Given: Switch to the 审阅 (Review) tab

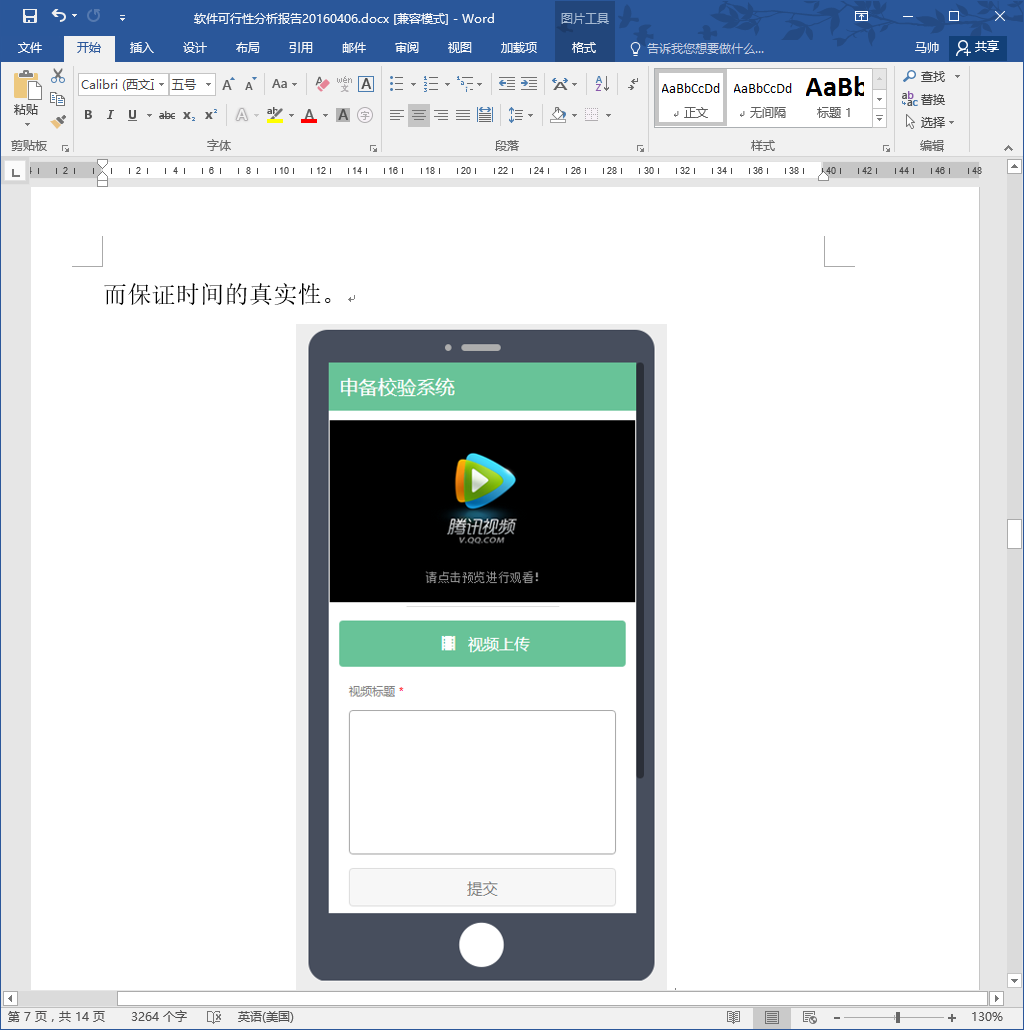Looking at the screenshot, I should click(407, 48).
